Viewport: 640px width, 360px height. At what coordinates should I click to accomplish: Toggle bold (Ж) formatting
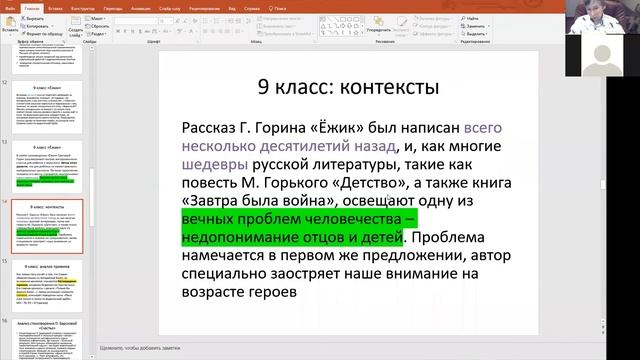click(118, 31)
